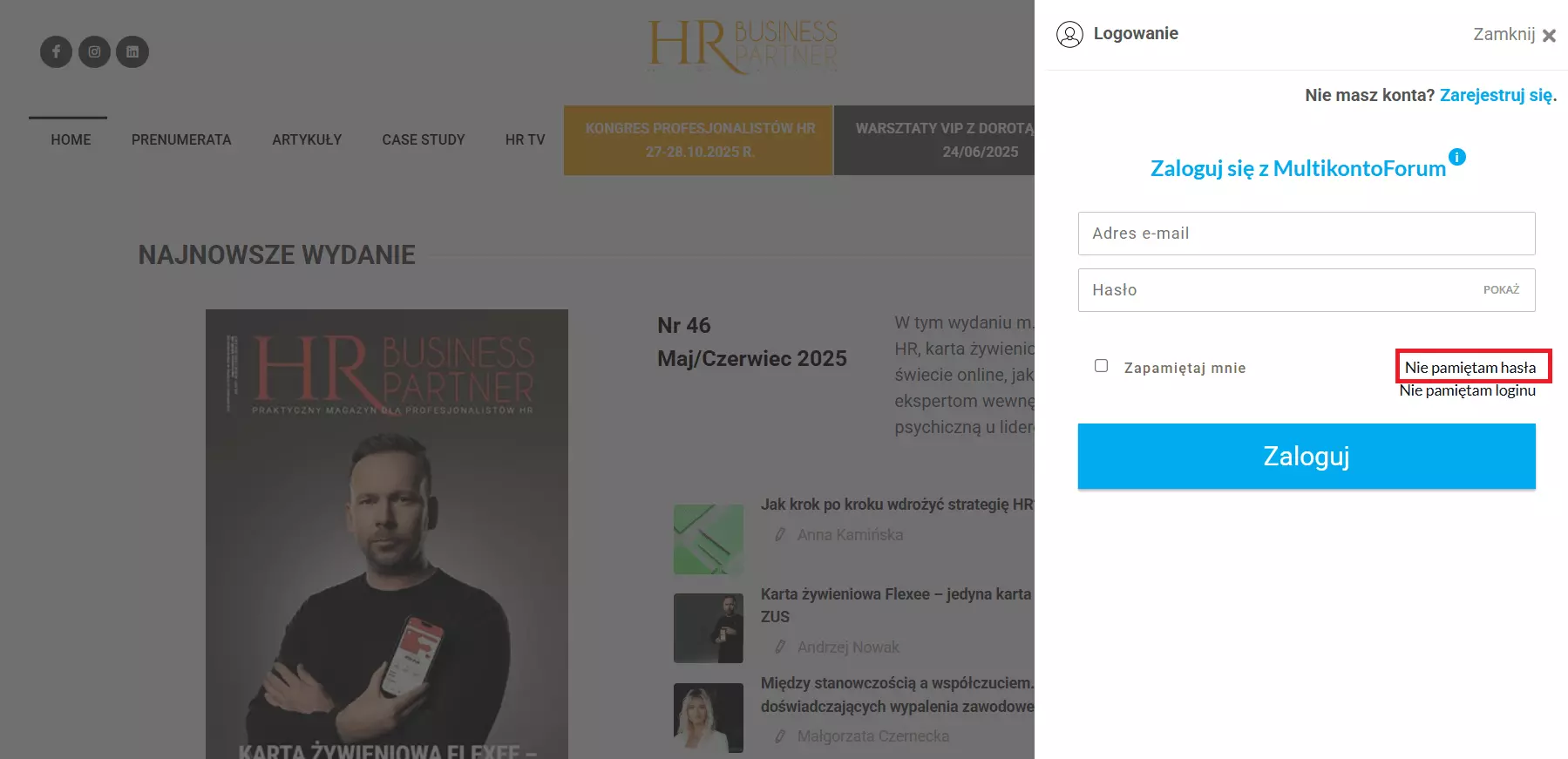Close the login panel with Zamknij
This screenshot has width=1568, height=759.
coord(1515,35)
